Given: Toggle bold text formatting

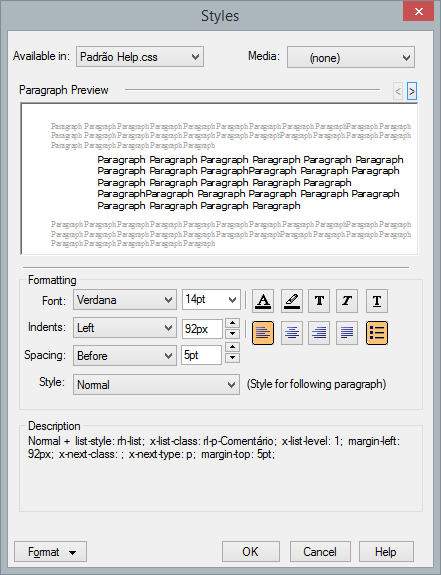Looking at the screenshot, I should (x=319, y=301).
